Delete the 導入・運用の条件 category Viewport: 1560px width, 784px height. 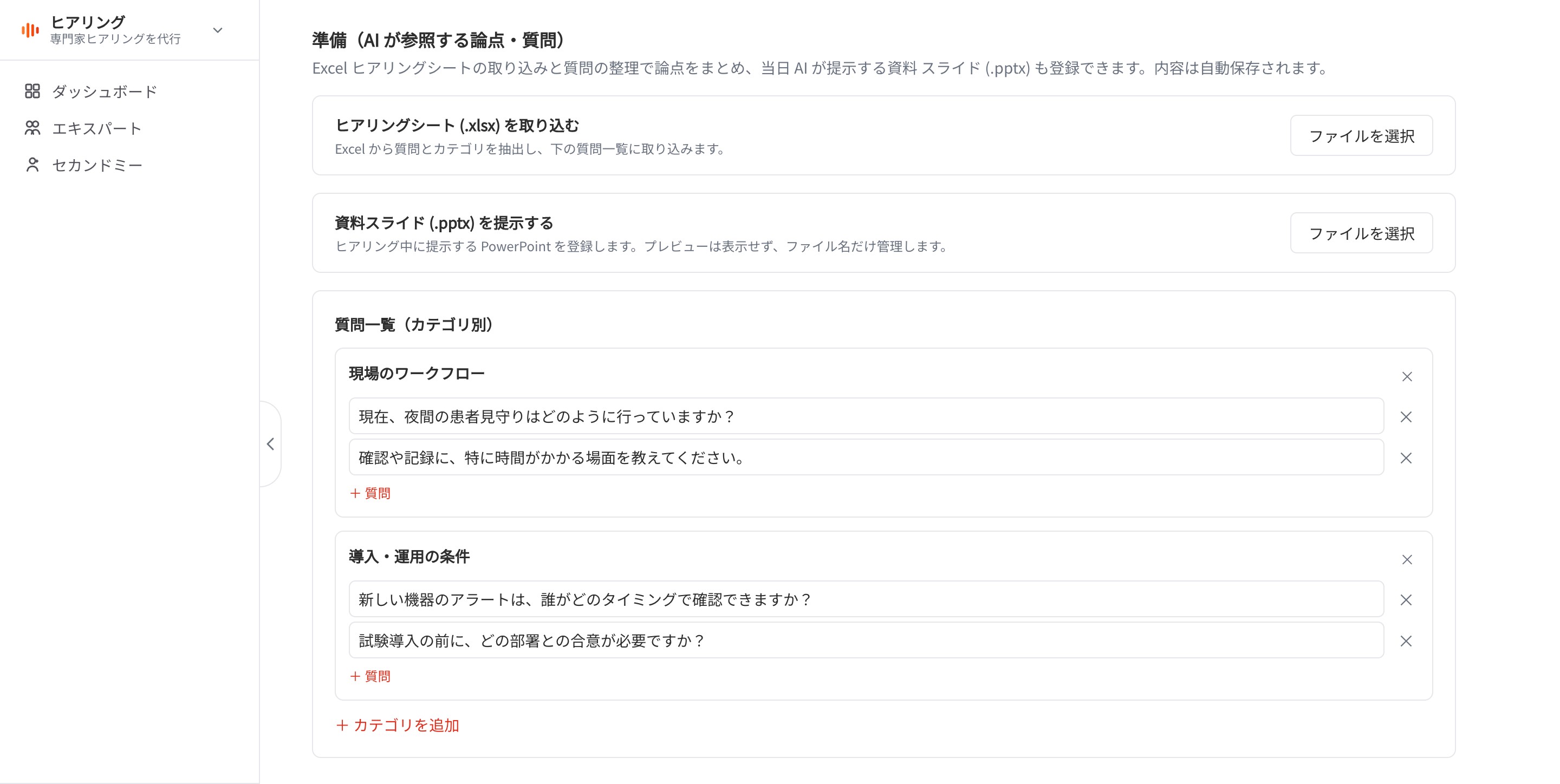(1407, 559)
